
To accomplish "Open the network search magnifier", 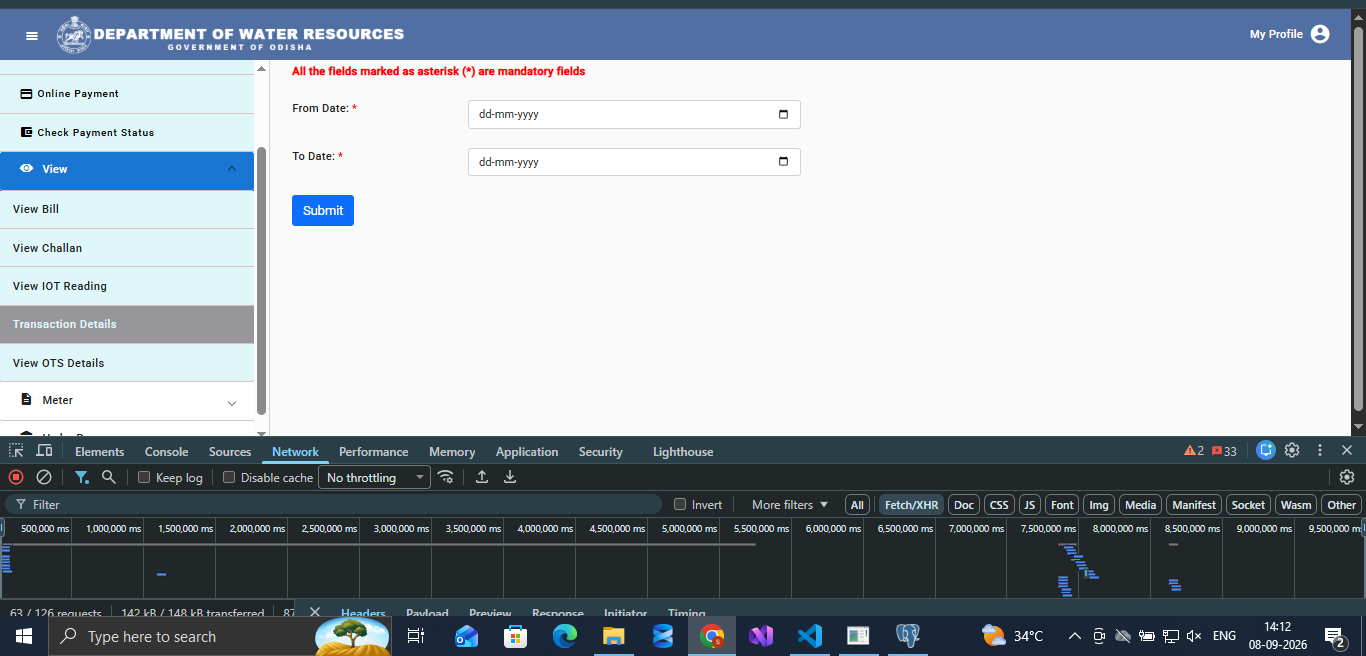I will tap(109, 477).
